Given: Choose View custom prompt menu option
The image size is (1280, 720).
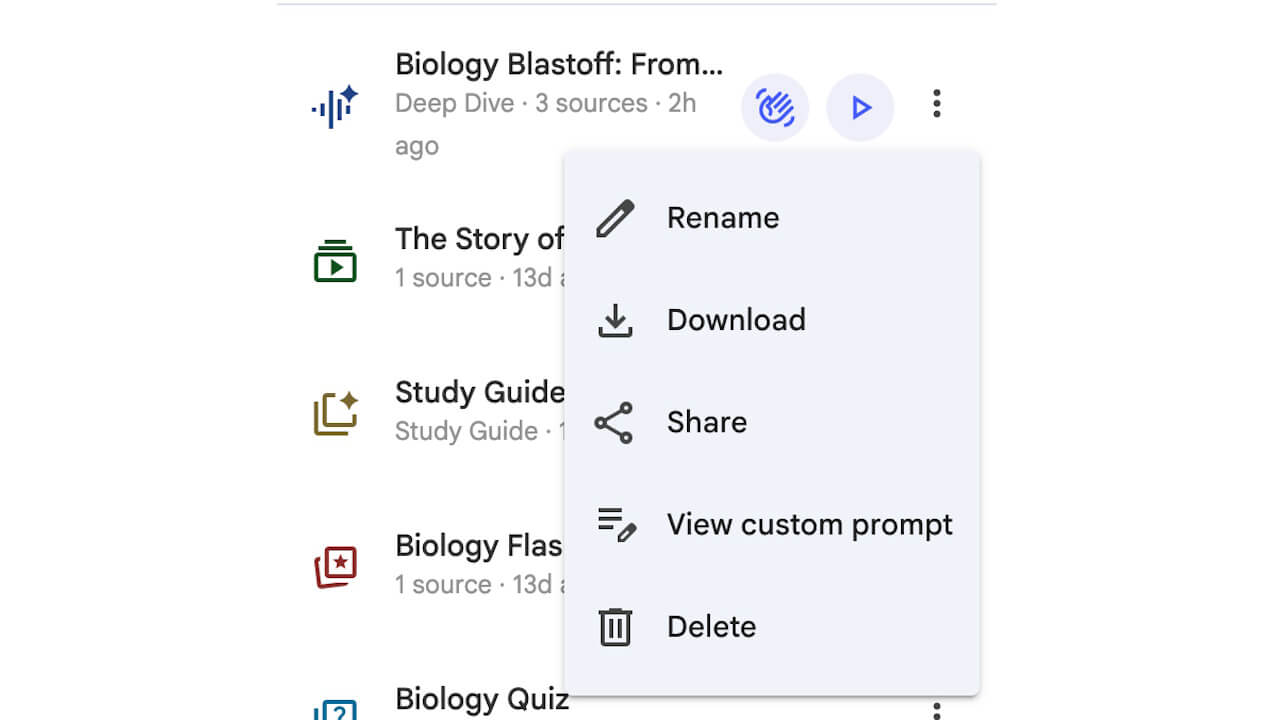Looking at the screenshot, I should (x=809, y=524).
